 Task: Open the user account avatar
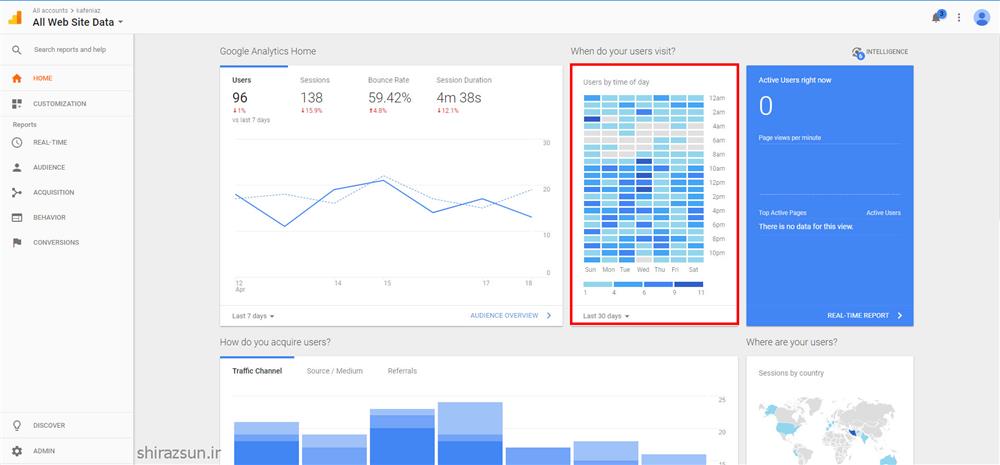pyautogui.click(x=982, y=17)
